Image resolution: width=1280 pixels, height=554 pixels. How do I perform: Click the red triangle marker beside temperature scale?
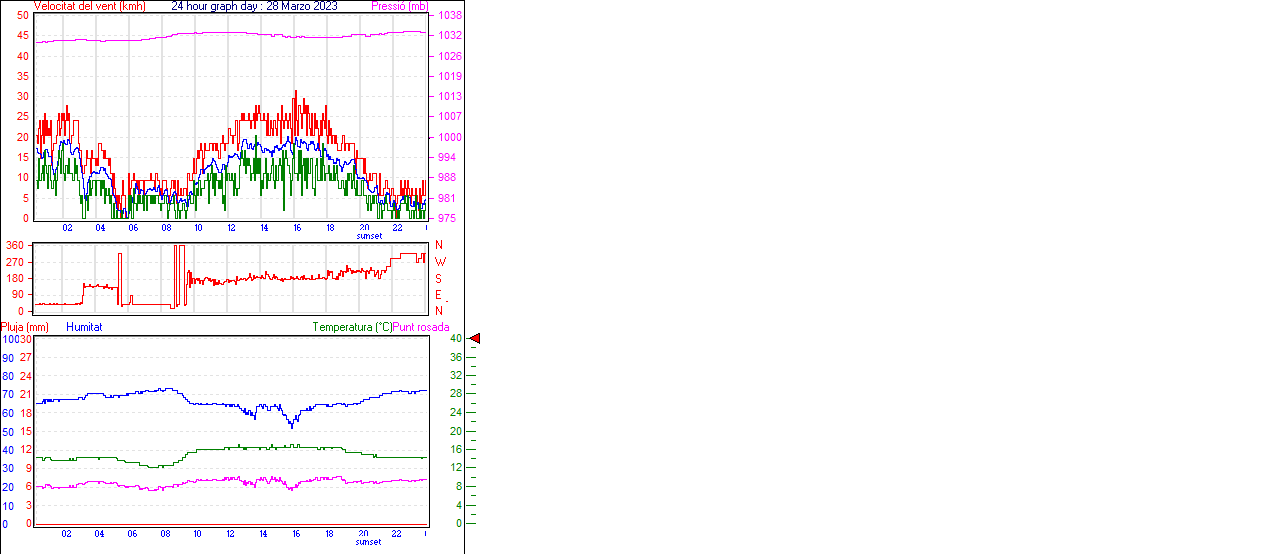[475, 339]
